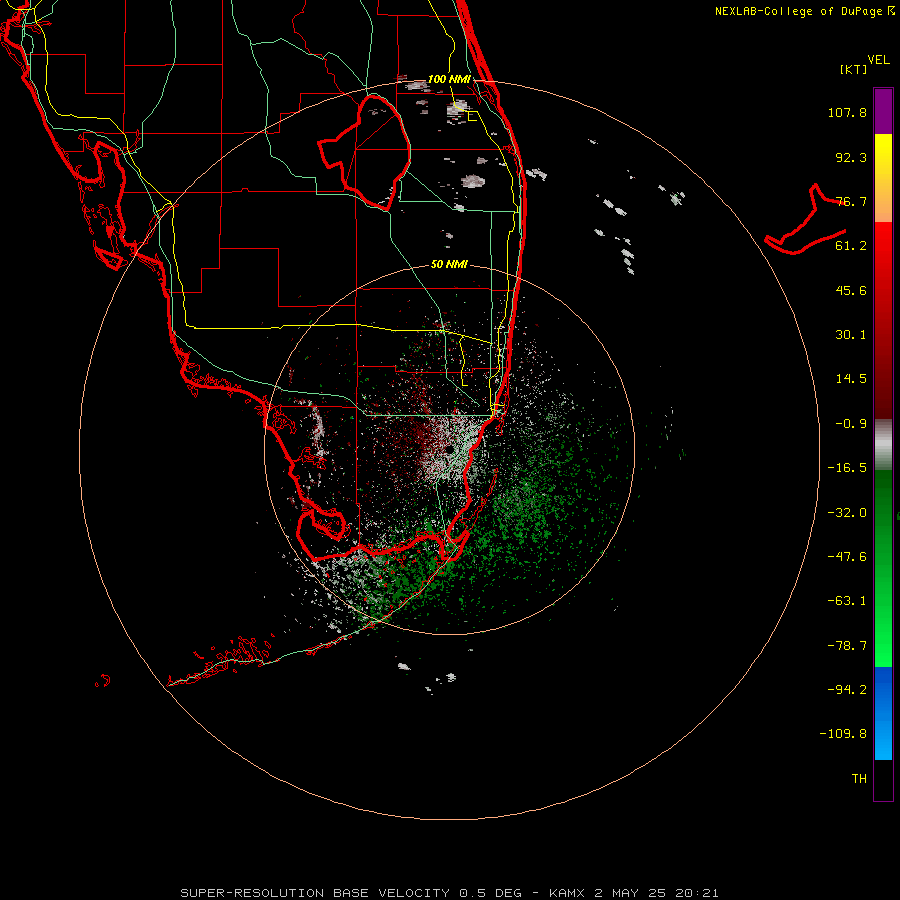Click the 30.1 velocity scale value
Image resolution: width=900 pixels, height=900 pixels.
(851, 335)
